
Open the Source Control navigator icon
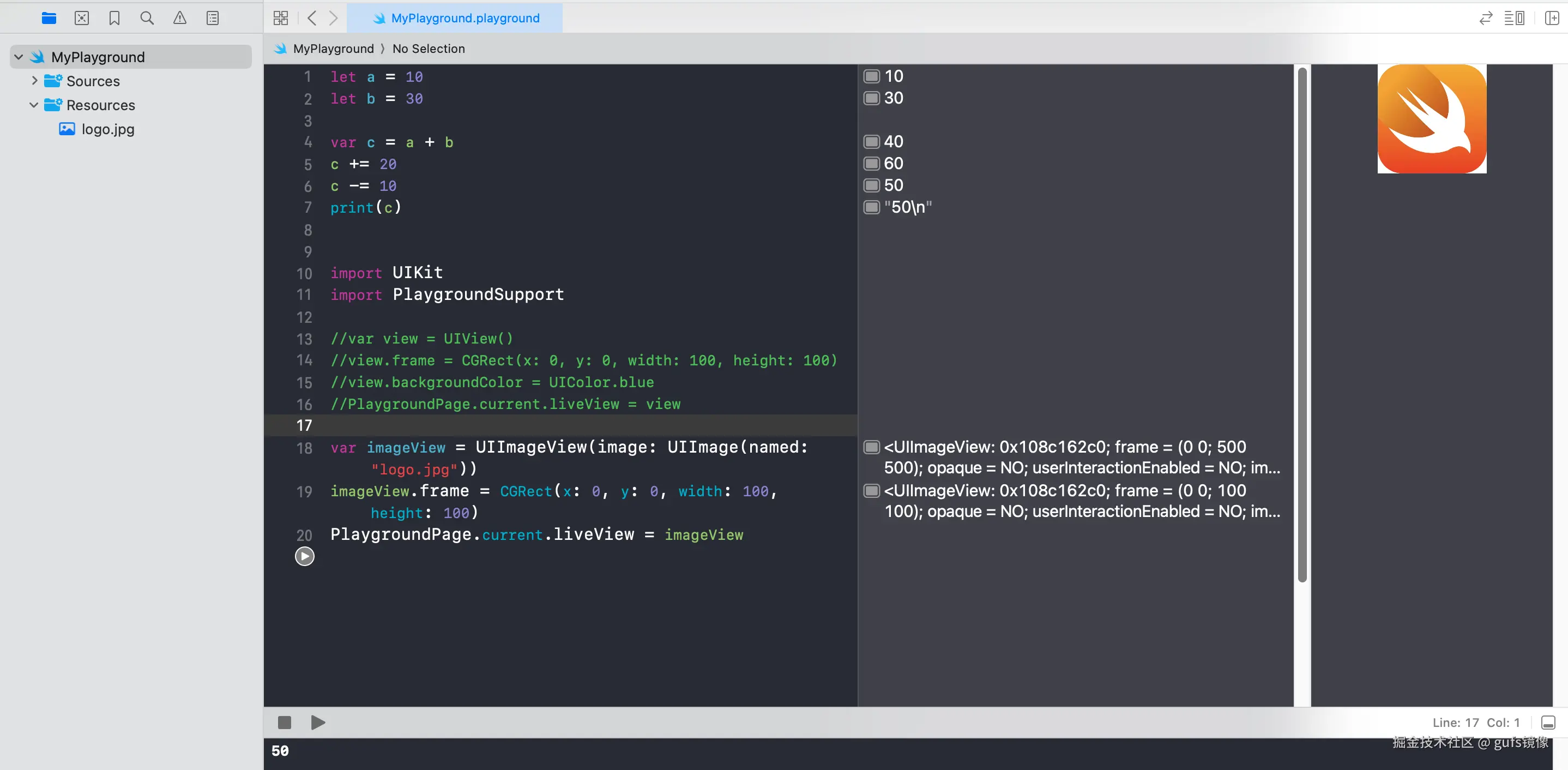coord(82,18)
